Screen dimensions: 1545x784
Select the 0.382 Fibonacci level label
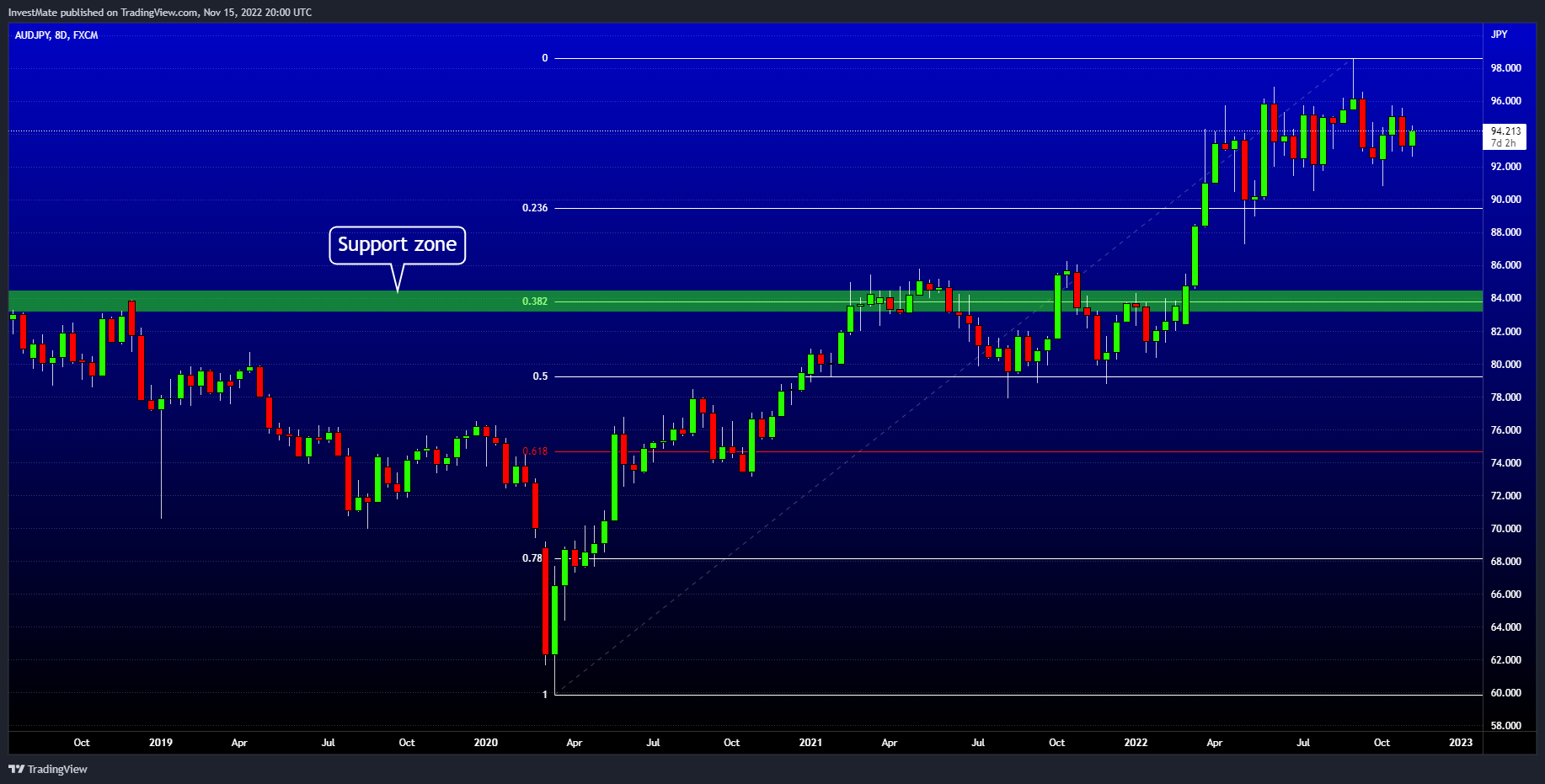click(534, 301)
